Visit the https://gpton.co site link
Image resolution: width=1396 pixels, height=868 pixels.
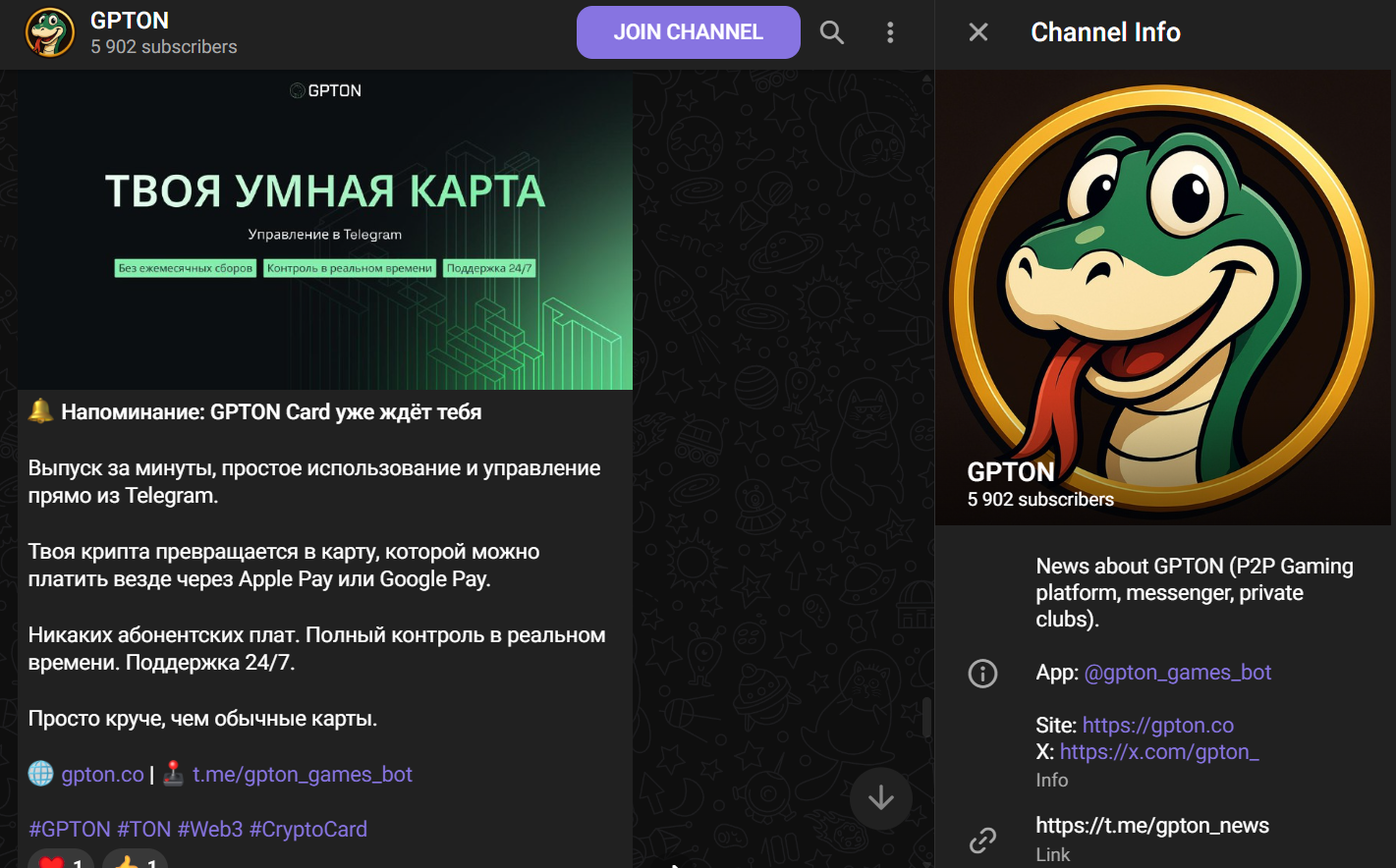coord(1158,726)
